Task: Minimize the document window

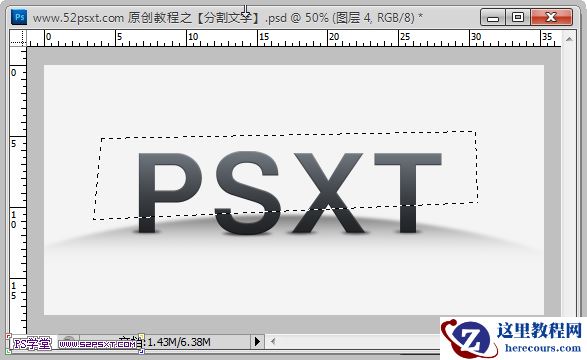Action: pos(493,17)
